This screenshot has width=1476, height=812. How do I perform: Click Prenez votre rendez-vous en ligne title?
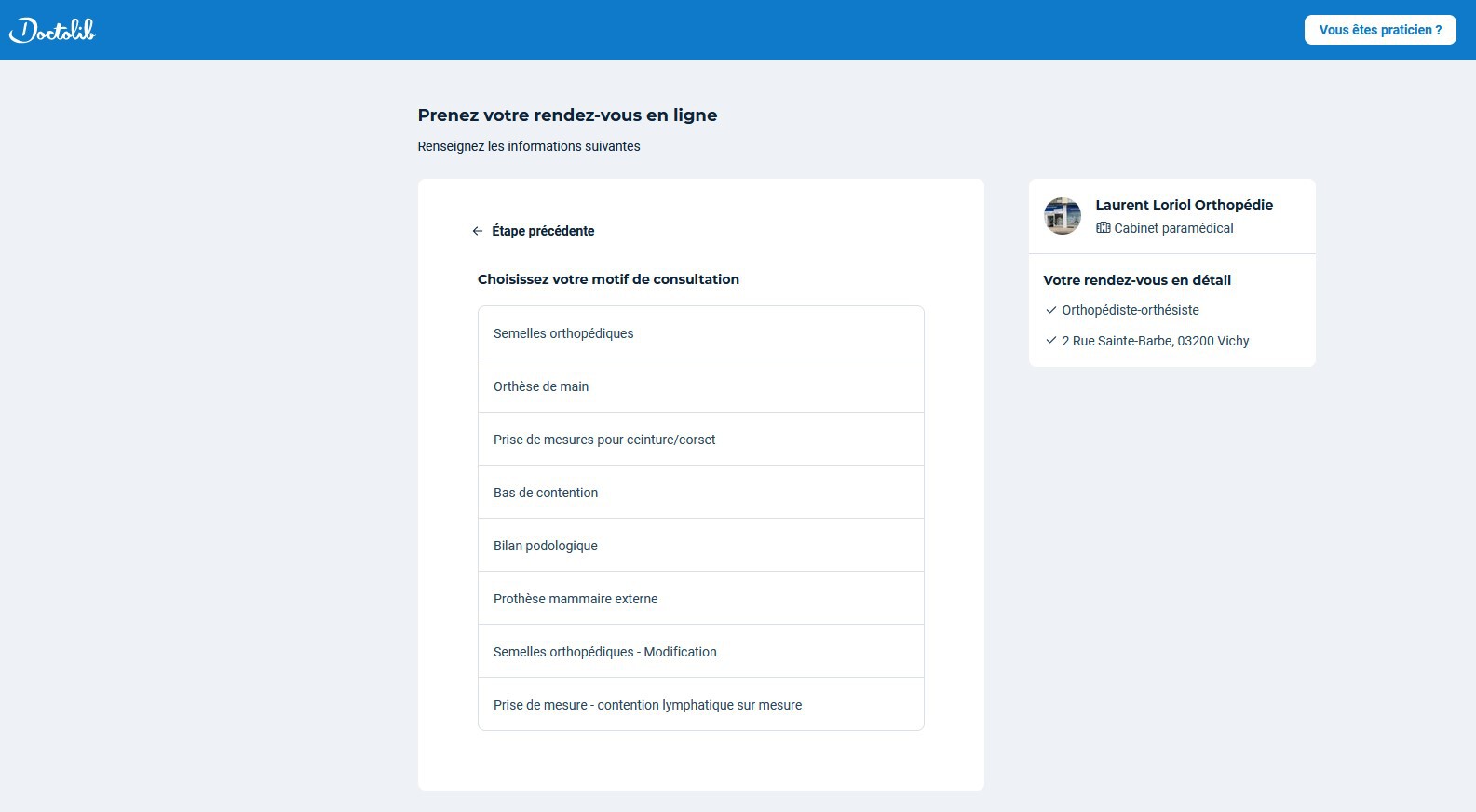coord(567,115)
